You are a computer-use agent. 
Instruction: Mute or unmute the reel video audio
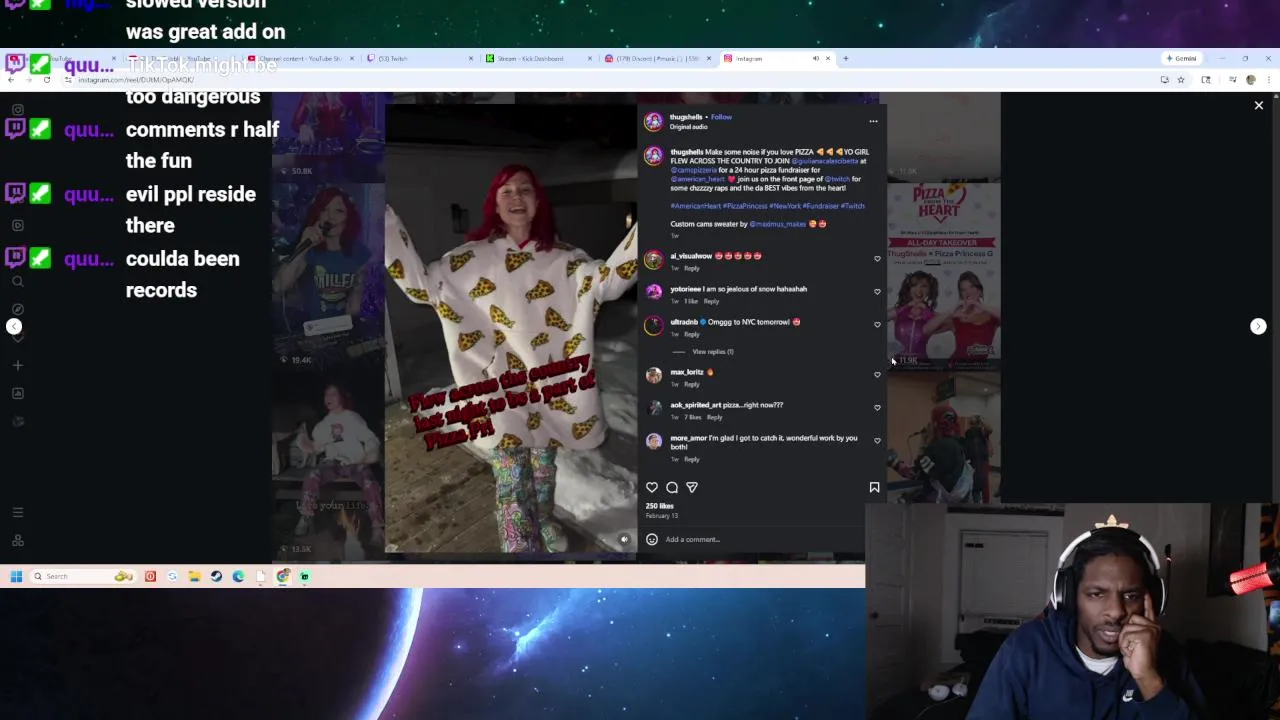click(x=624, y=540)
